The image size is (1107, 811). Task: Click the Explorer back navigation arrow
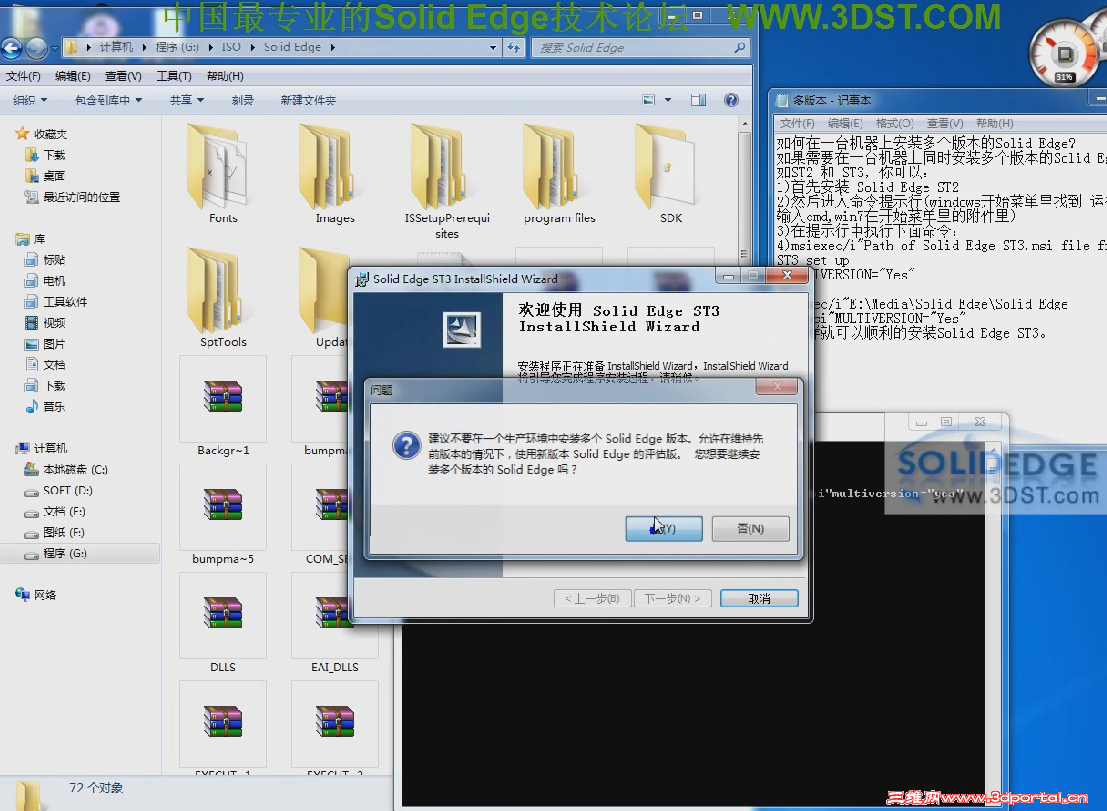pyautogui.click(x=11, y=48)
